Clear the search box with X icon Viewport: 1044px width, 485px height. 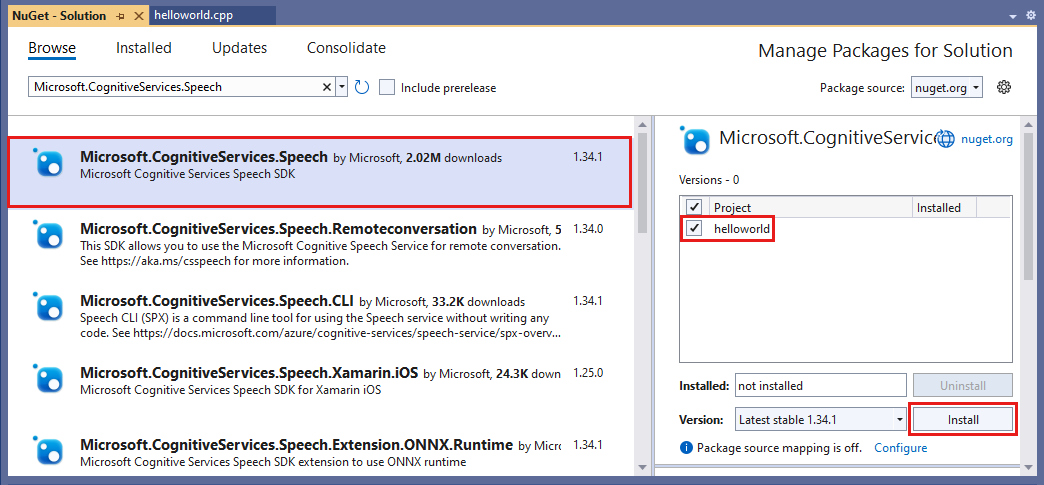[327, 87]
